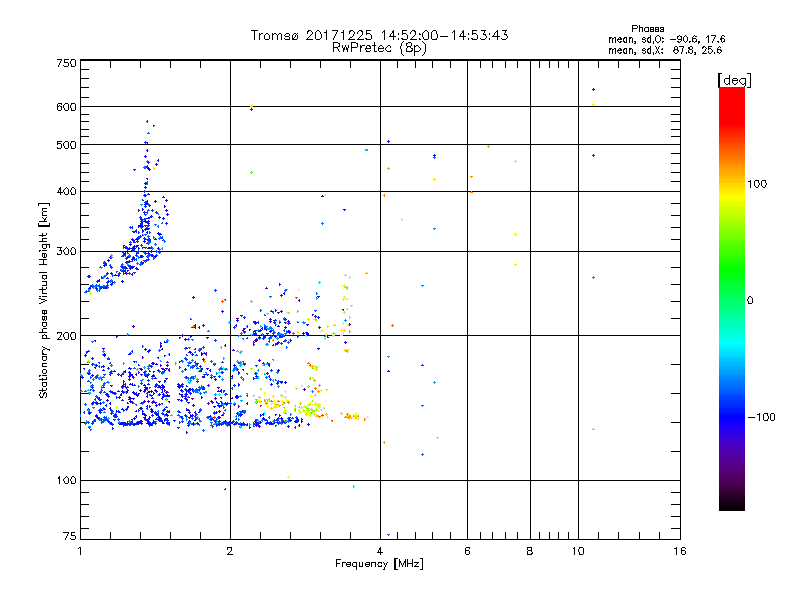Click the '0' color bar tick label
The image size is (800, 600).
[x=750, y=300]
